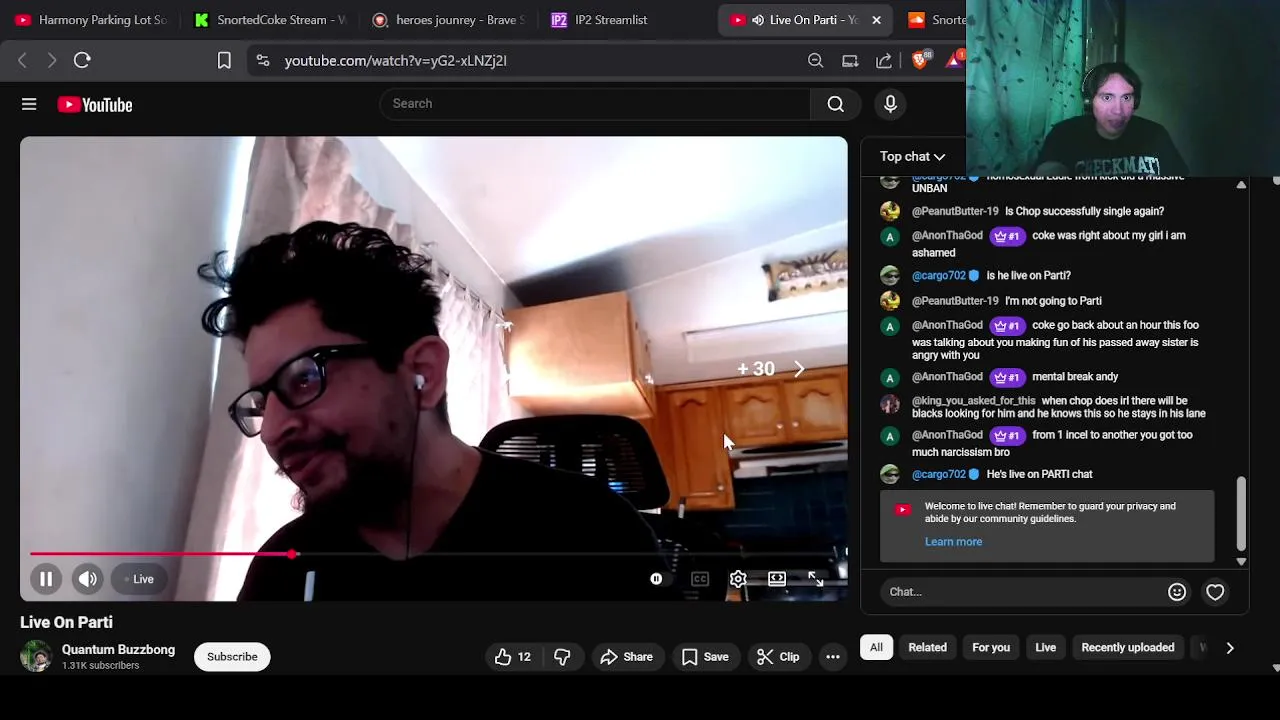Open player settings gear
This screenshot has height=720, width=1280.
(738, 579)
